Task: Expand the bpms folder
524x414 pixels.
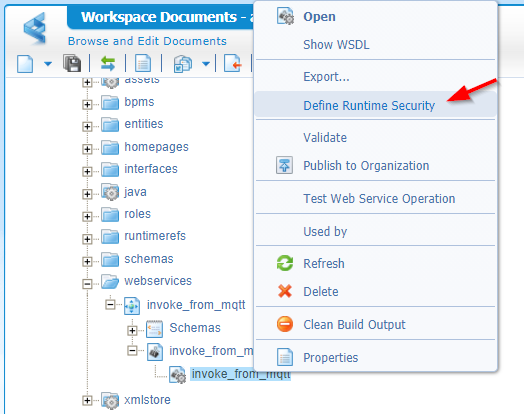Action: (x=87, y=104)
